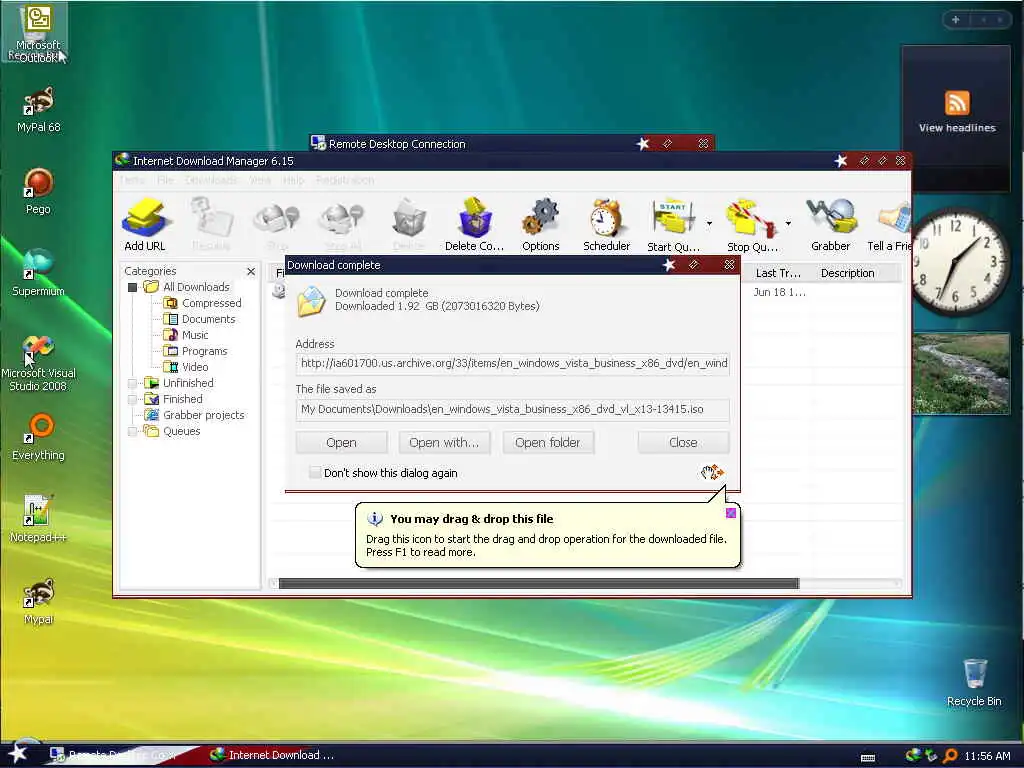Click the file saved as path field

click(513, 409)
